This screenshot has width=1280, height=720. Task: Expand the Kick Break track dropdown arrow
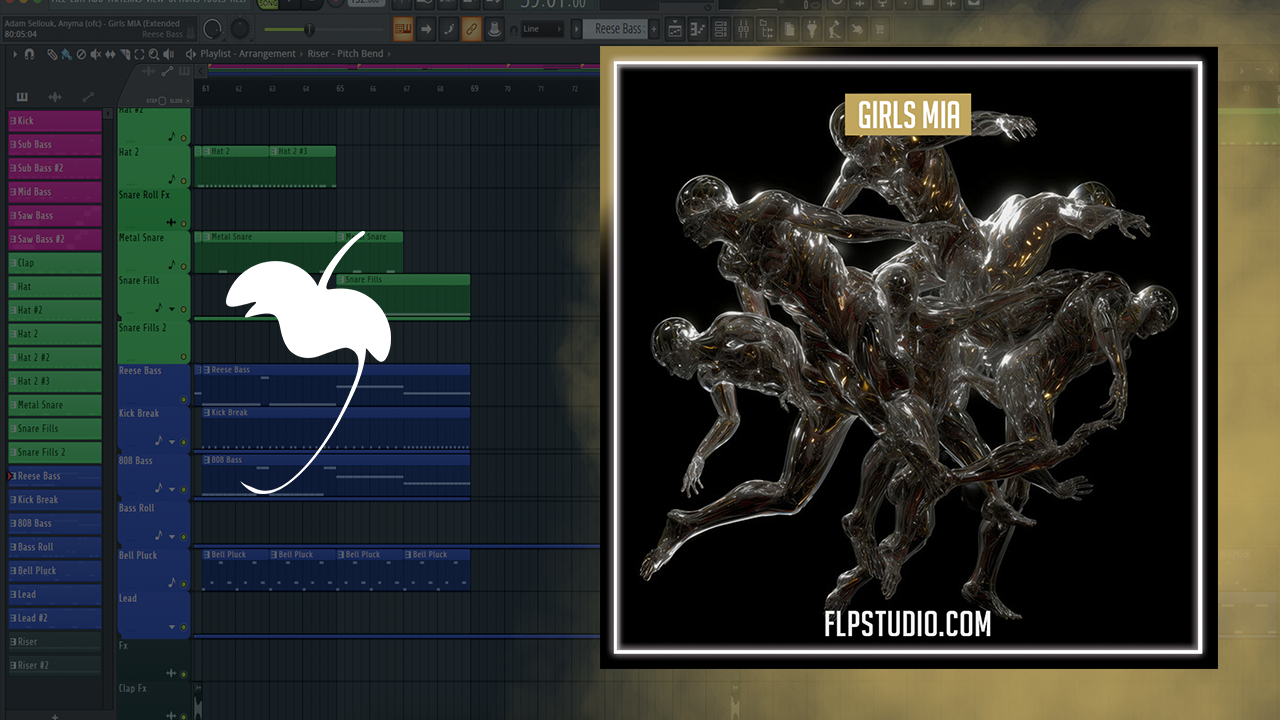point(172,441)
